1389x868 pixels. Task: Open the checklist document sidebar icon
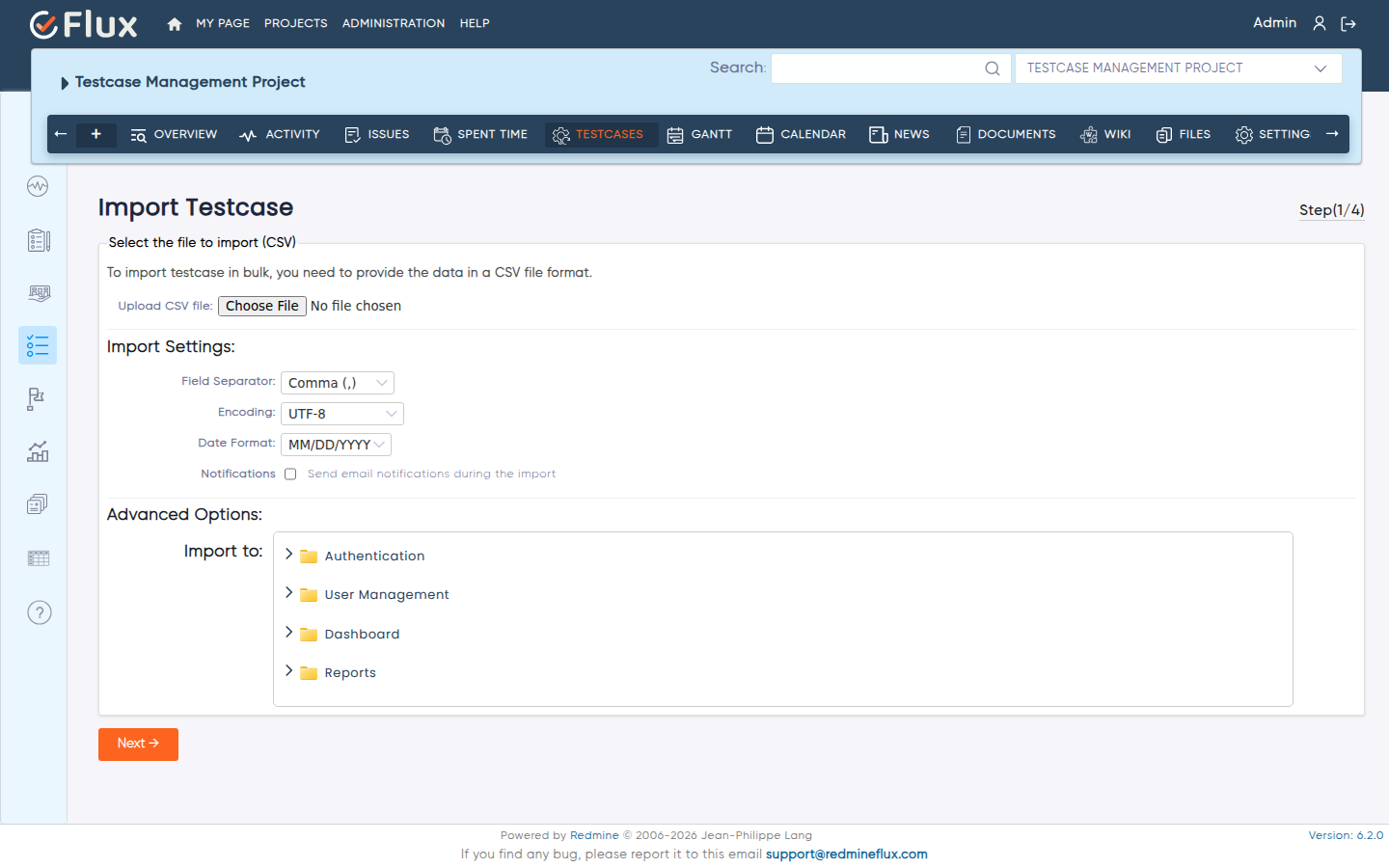click(x=39, y=240)
